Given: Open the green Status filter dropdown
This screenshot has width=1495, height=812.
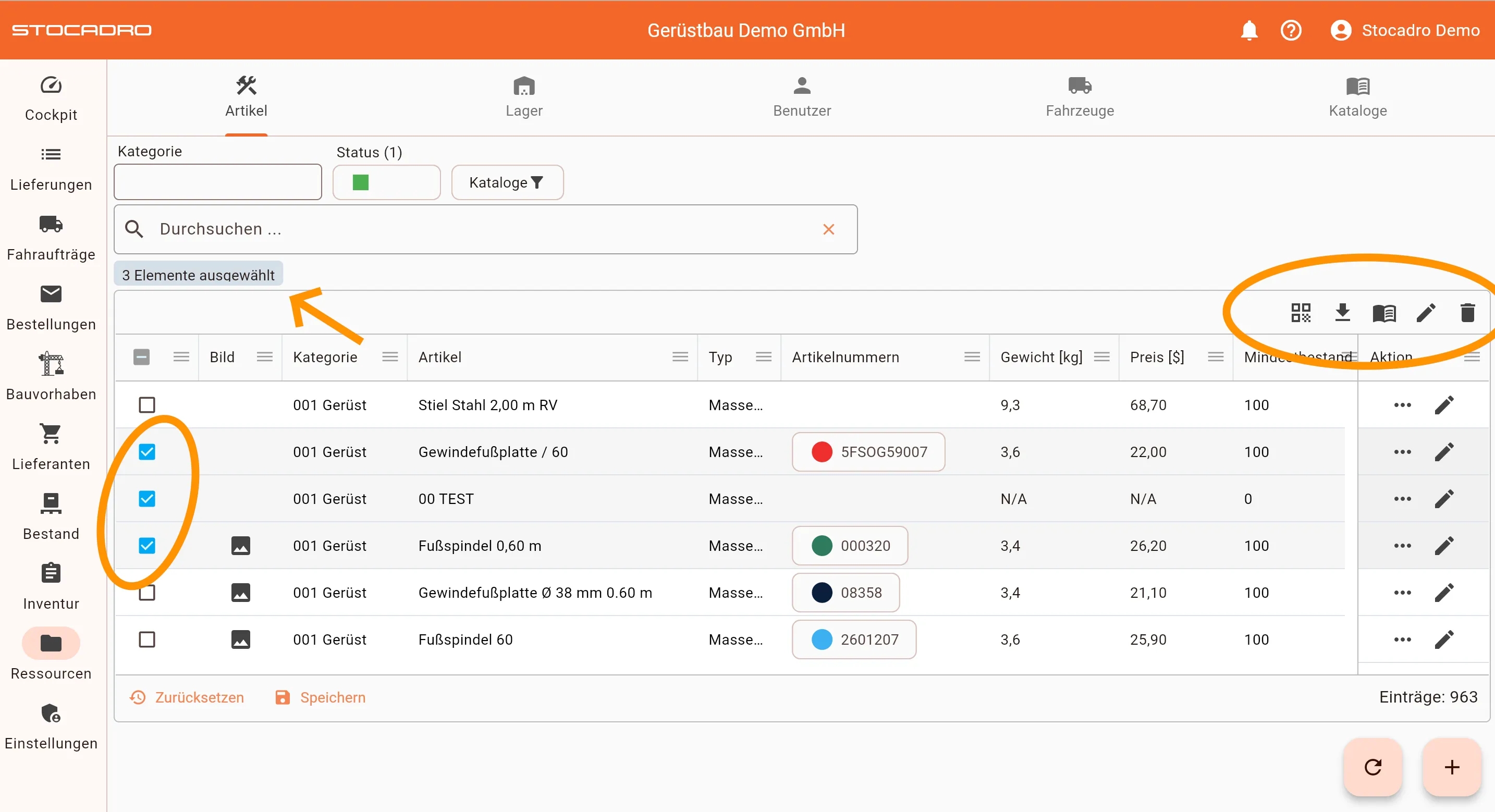Looking at the screenshot, I should (386, 182).
